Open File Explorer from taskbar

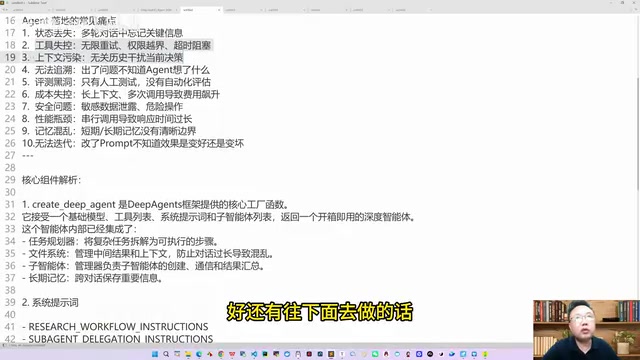tap(188, 354)
